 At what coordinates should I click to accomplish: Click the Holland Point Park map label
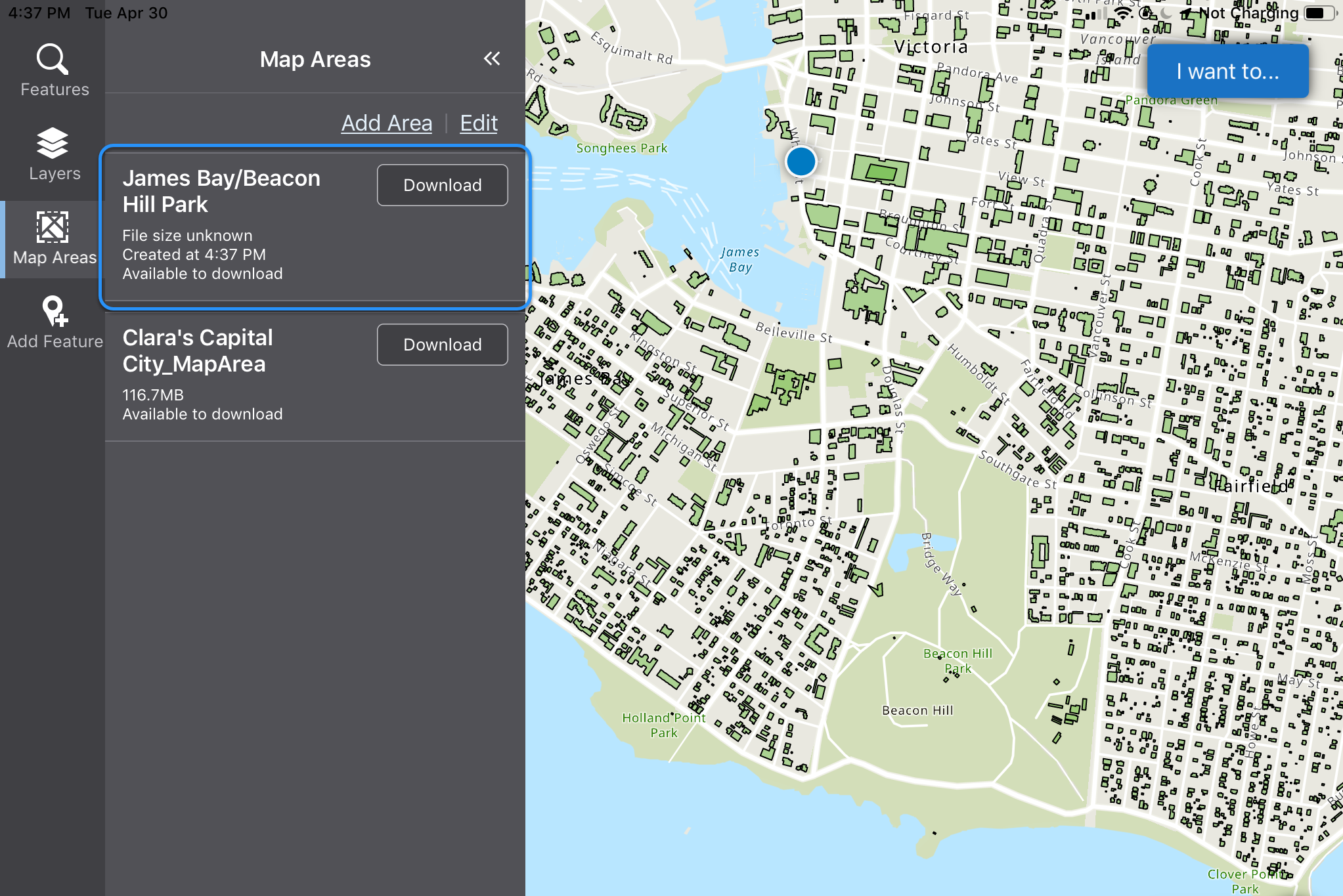(x=664, y=725)
